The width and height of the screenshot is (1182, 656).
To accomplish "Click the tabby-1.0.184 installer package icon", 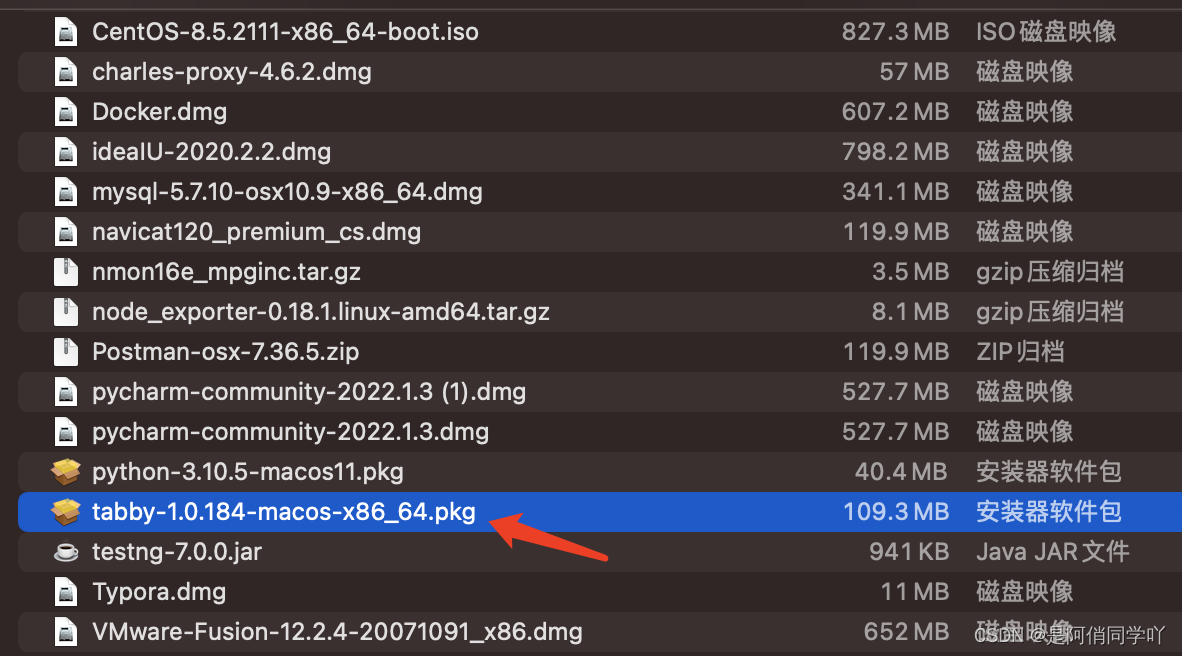I will point(65,511).
